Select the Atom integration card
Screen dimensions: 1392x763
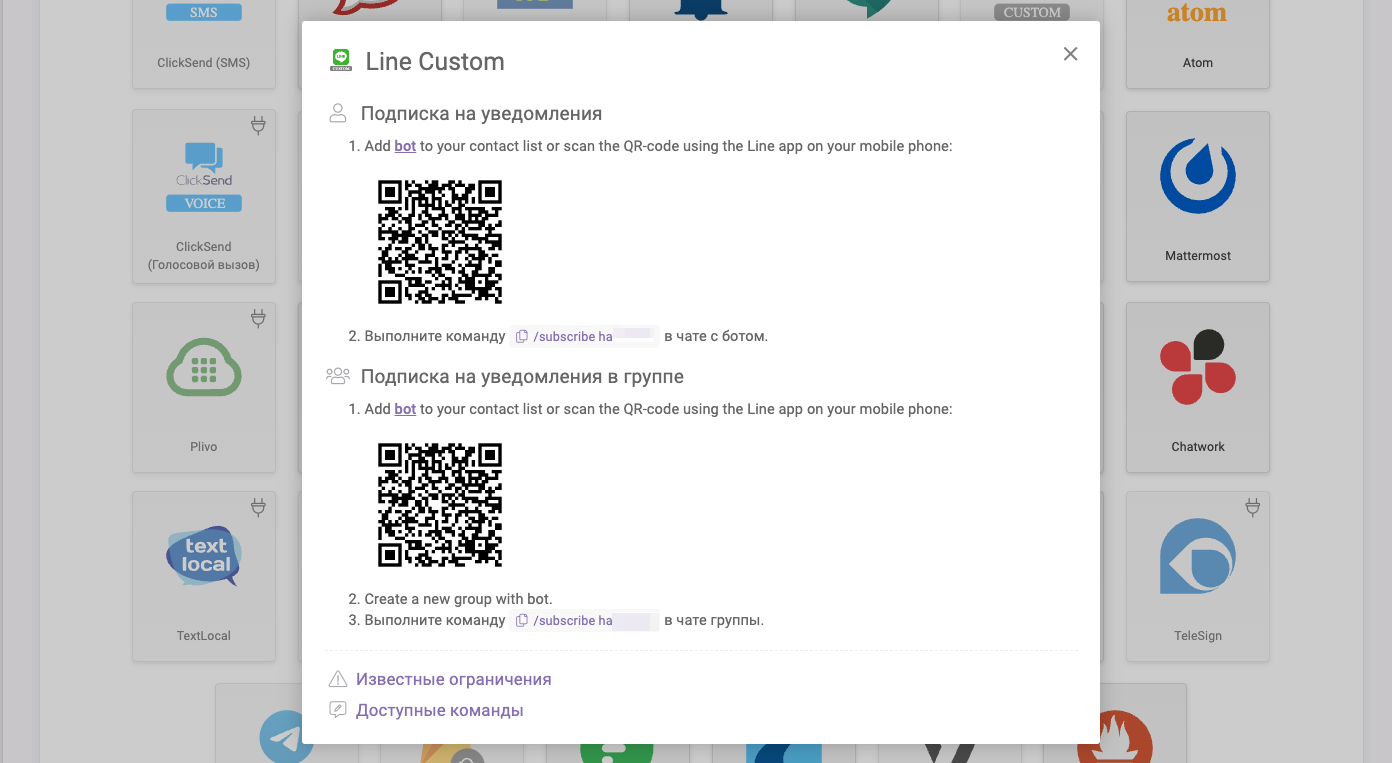point(1198,44)
